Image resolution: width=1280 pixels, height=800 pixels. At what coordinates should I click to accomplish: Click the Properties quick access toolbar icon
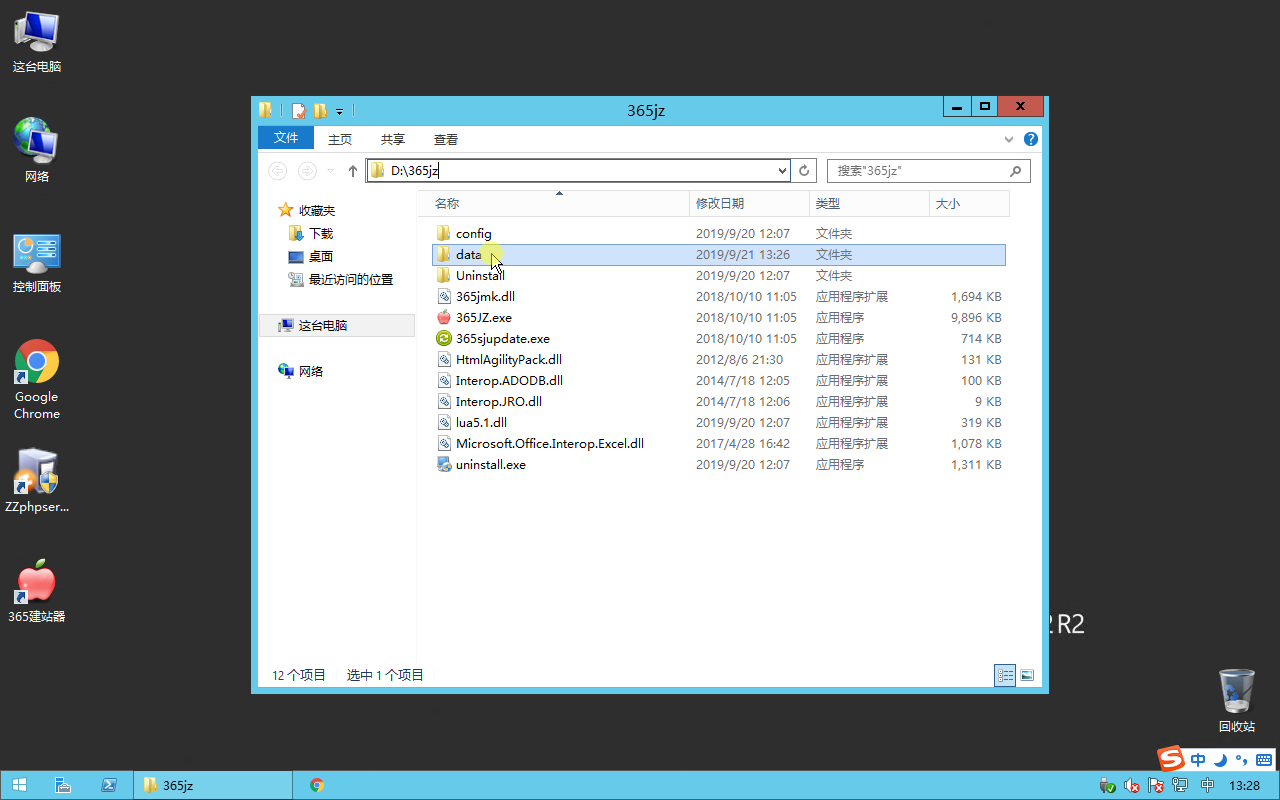[x=299, y=110]
